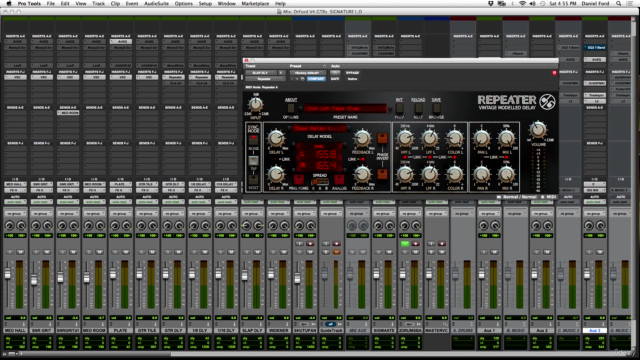
Task: Click the red plugin target button
Action: [554, 73]
